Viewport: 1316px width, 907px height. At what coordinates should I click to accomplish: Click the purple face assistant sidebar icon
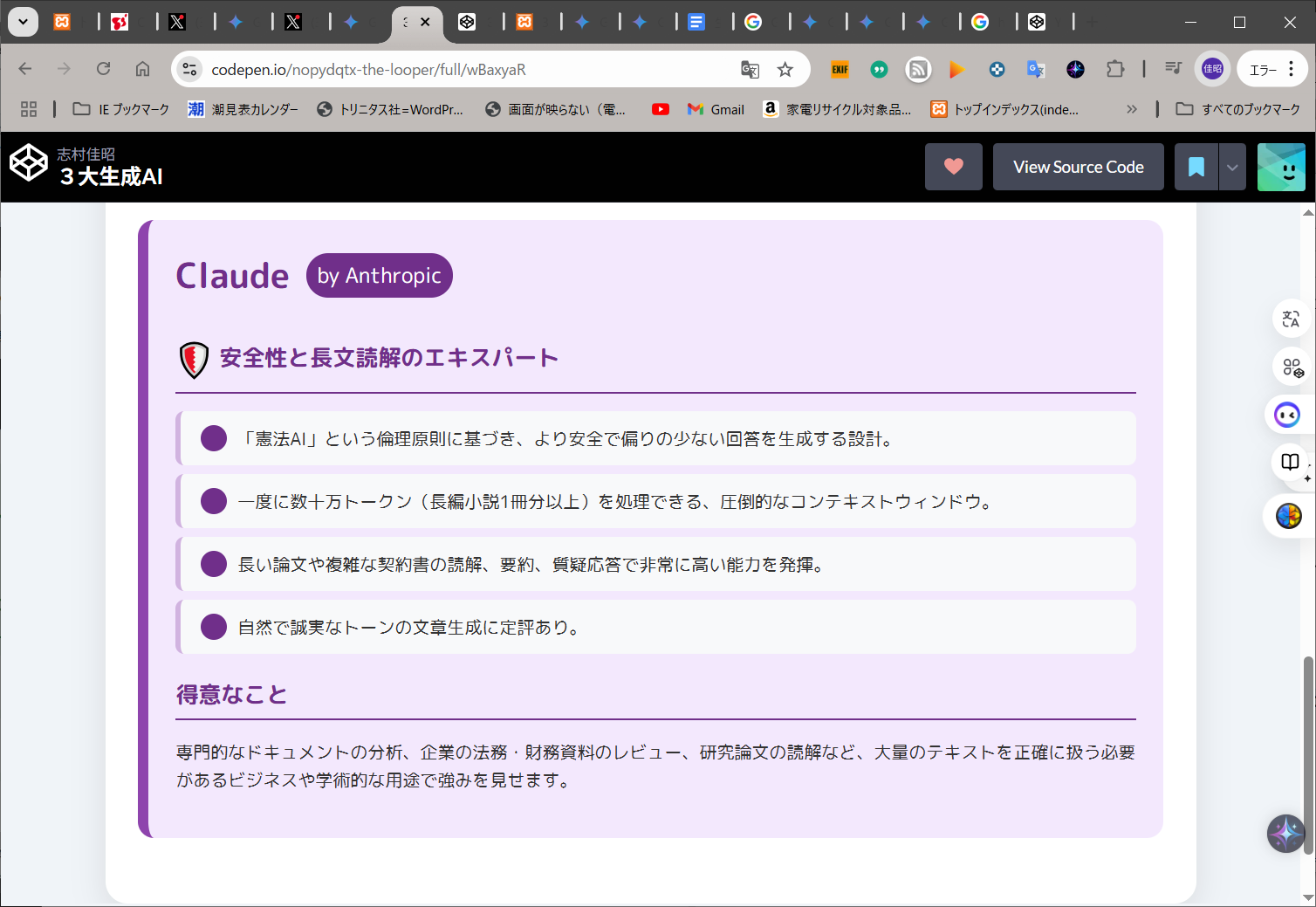[1287, 414]
